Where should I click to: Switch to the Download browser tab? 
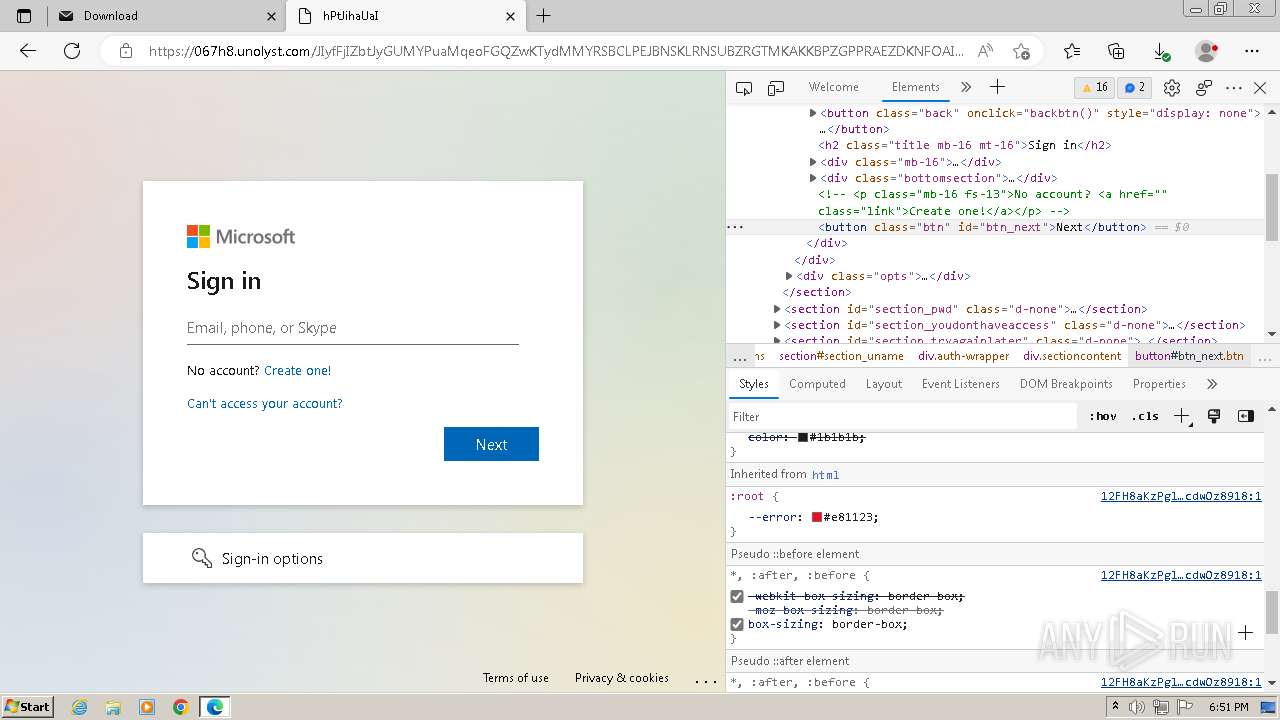(166, 16)
